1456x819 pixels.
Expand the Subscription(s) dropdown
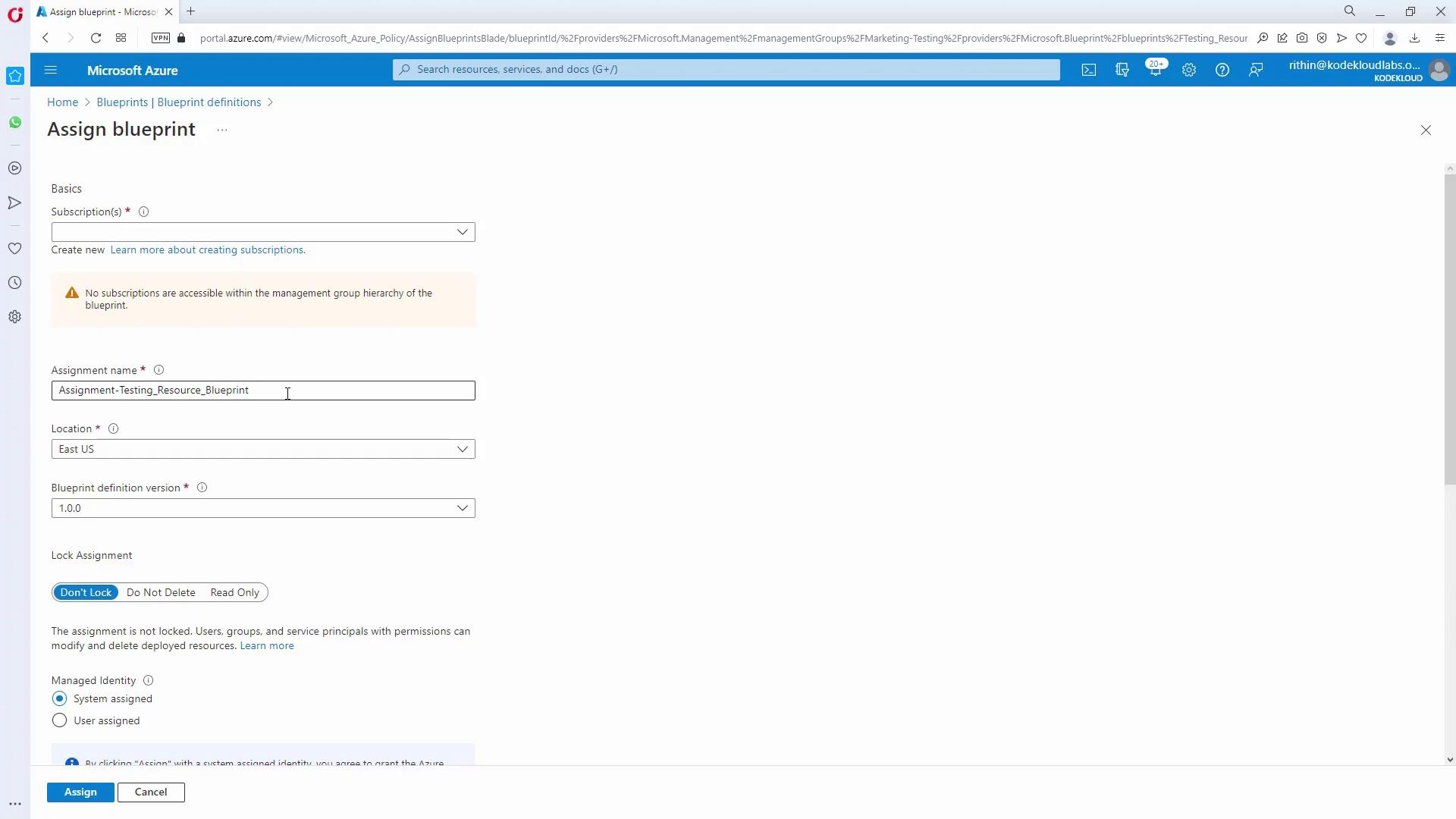tap(262, 232)
